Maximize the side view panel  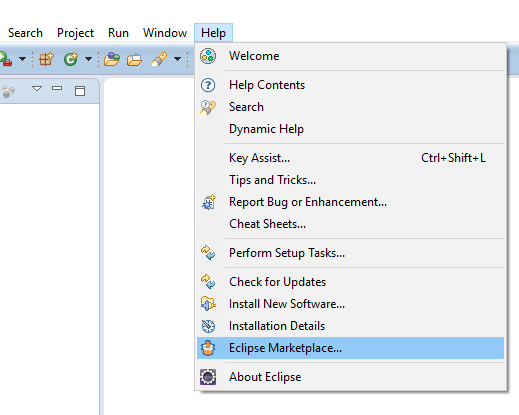pyautogui.click(x=80, y=91)
